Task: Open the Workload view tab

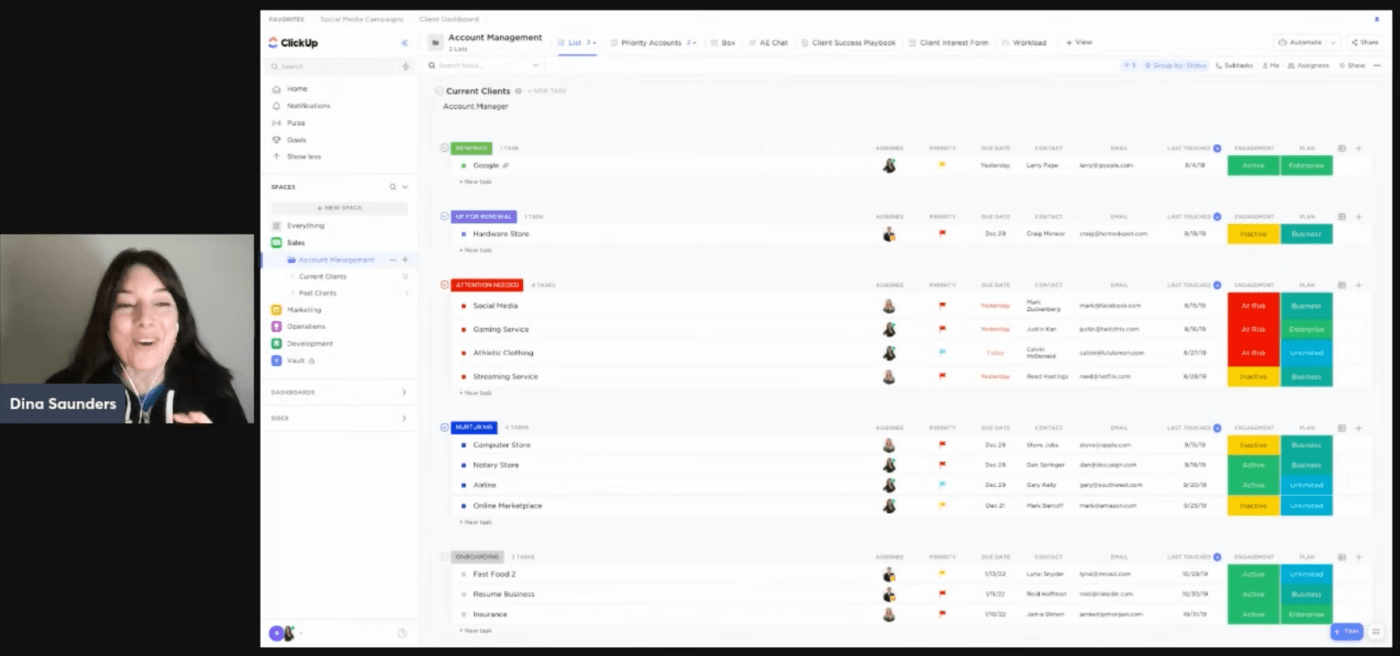Action: 1024,43
